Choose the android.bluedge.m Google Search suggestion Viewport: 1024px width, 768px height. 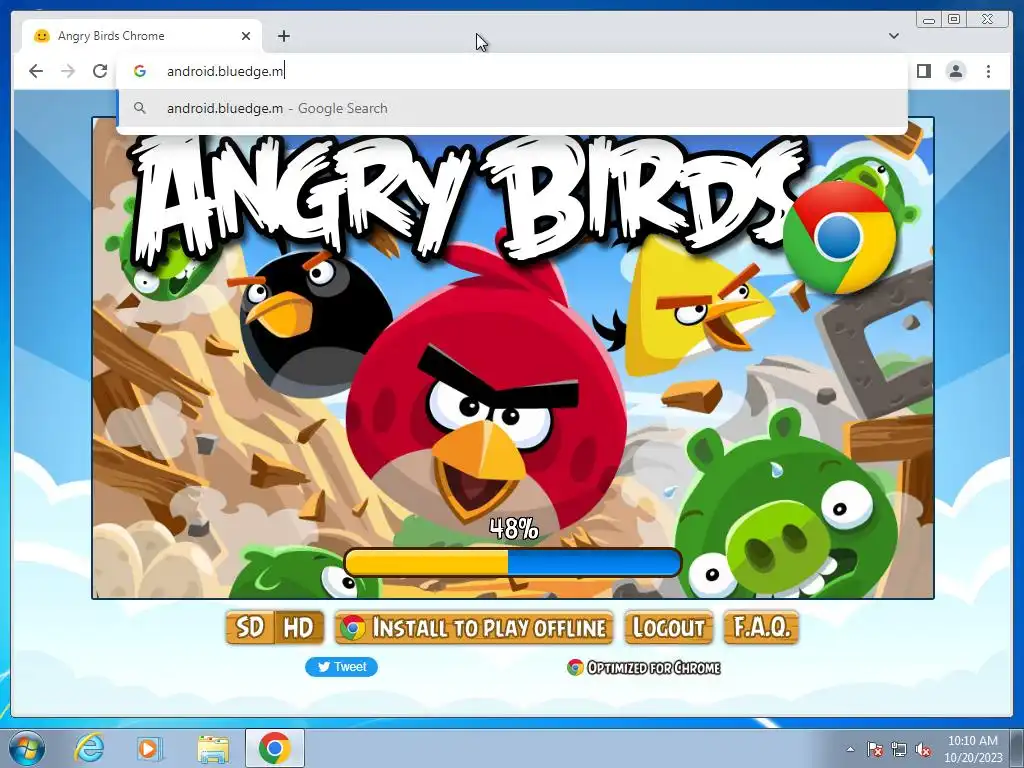[512, 108]
